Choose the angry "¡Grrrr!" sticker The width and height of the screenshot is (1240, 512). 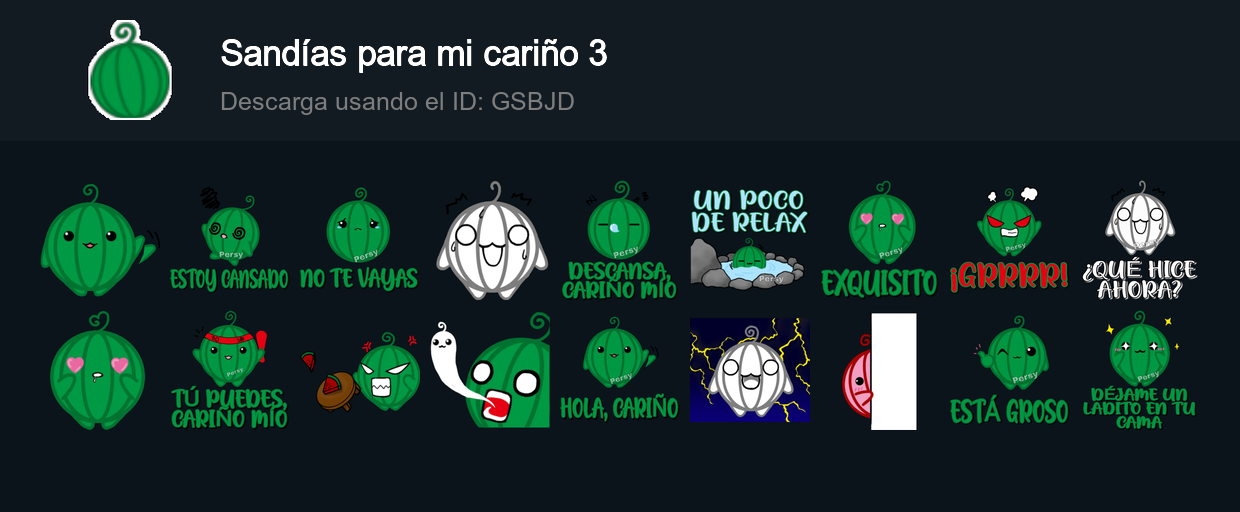coord(1009,238)
